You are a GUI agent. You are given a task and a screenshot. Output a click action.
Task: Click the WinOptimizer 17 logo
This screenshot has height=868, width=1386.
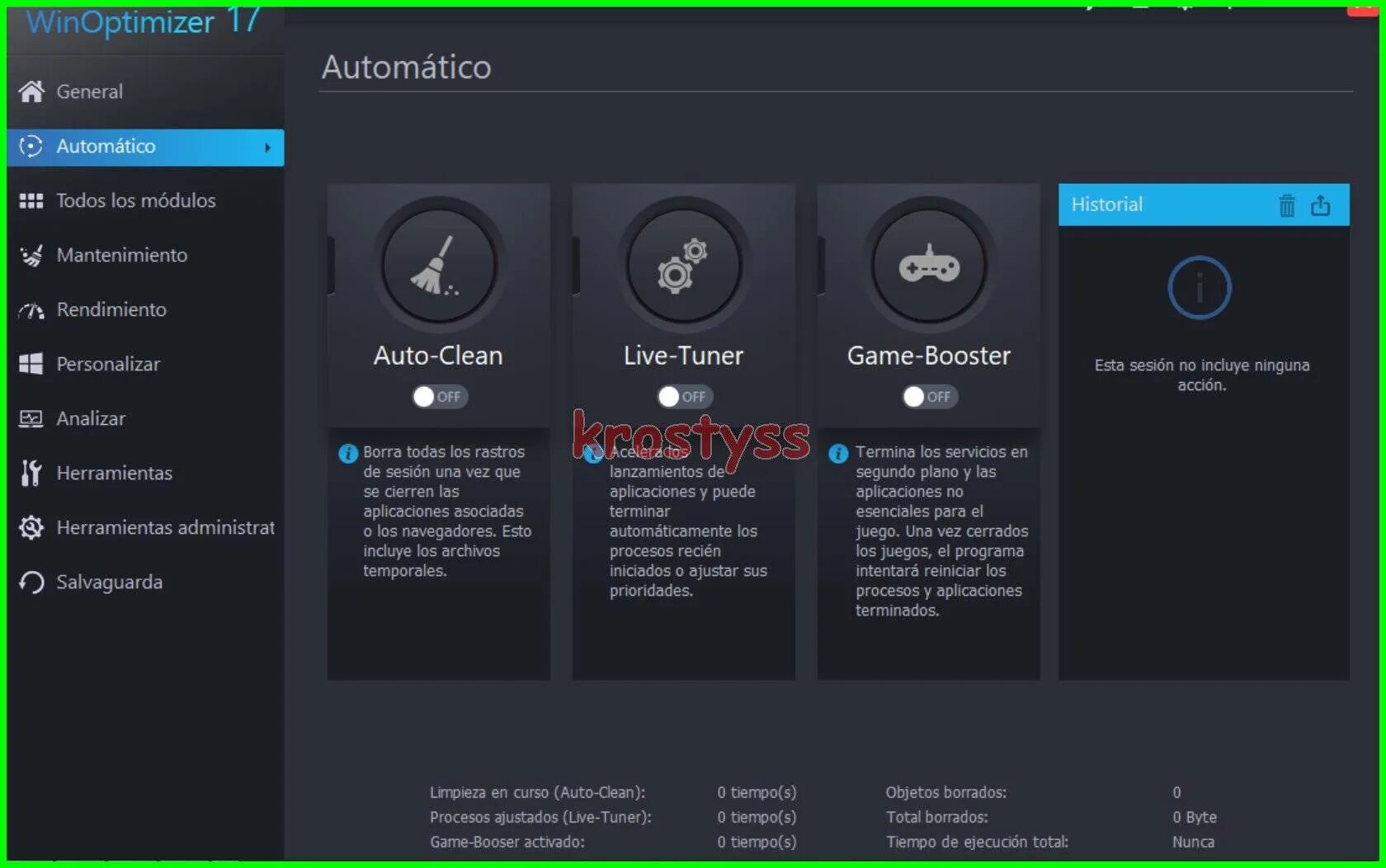click(x=144, y=21)
